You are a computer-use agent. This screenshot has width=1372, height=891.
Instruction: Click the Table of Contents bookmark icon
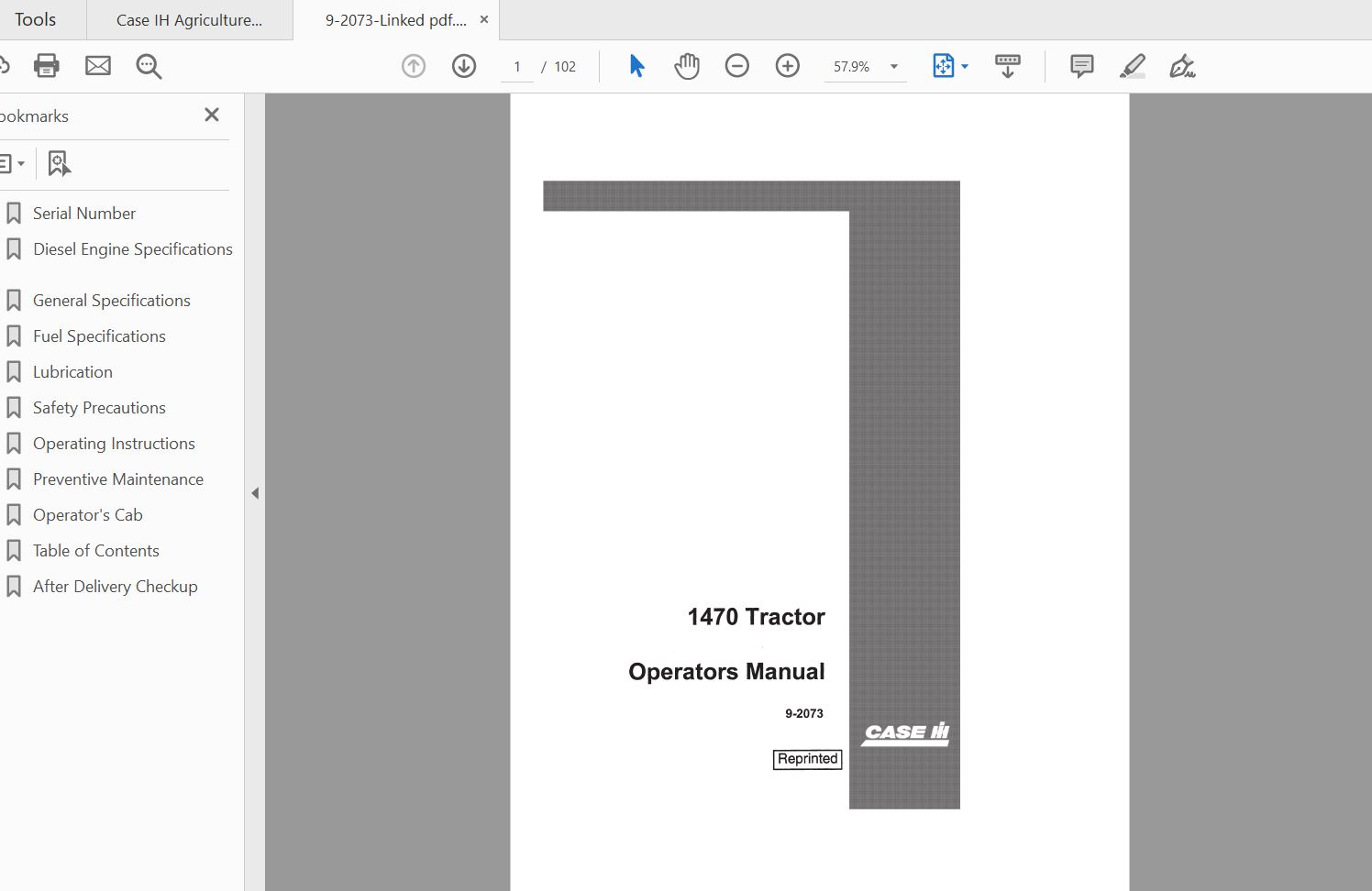14,551
